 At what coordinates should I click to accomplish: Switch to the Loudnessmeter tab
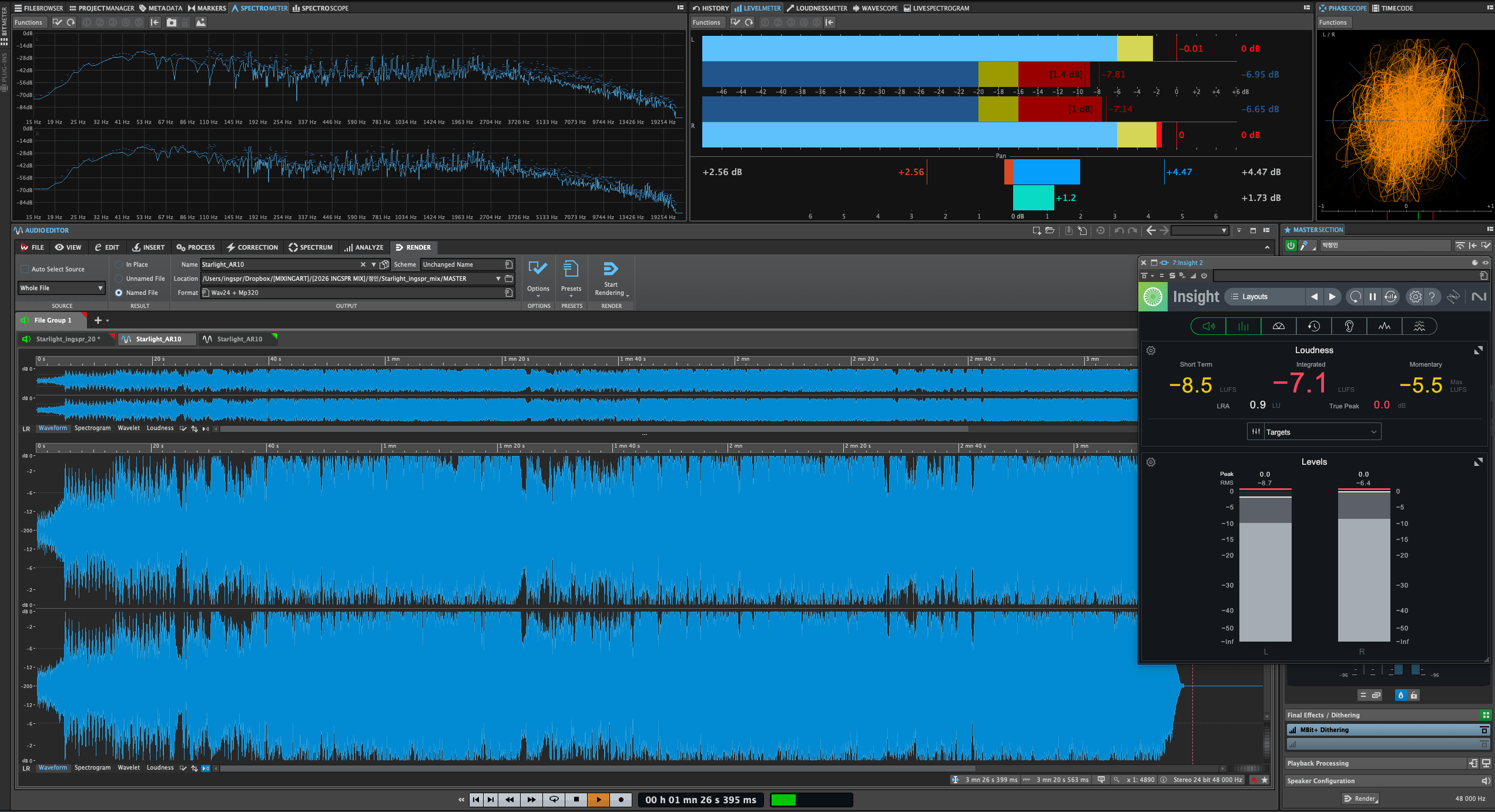(x=817, y=8)
